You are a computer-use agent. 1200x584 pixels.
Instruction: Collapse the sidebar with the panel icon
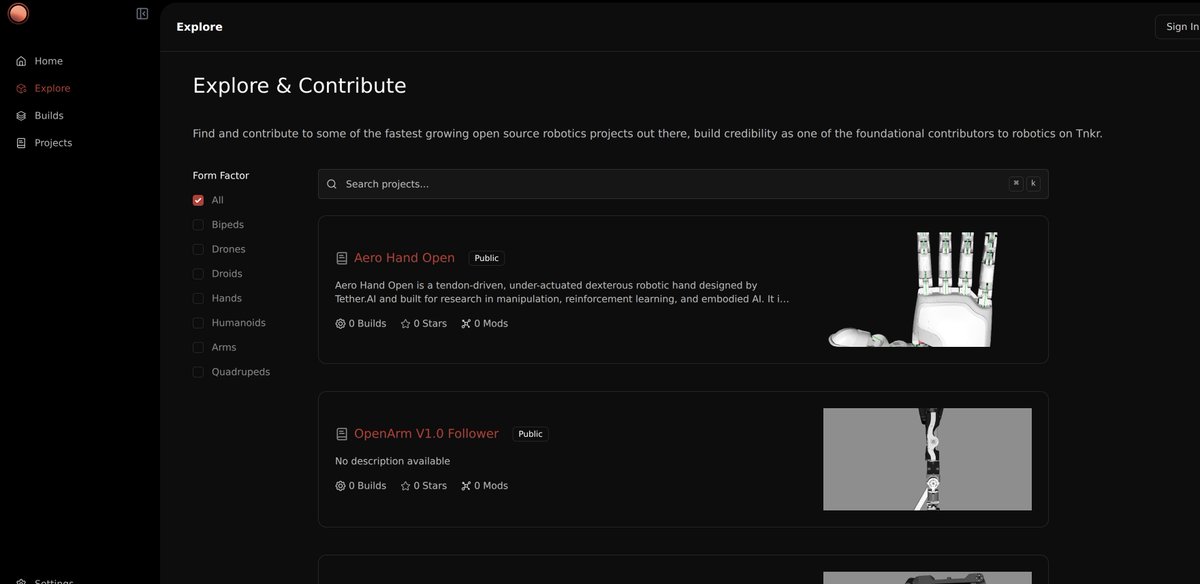[x=142, y=14]
